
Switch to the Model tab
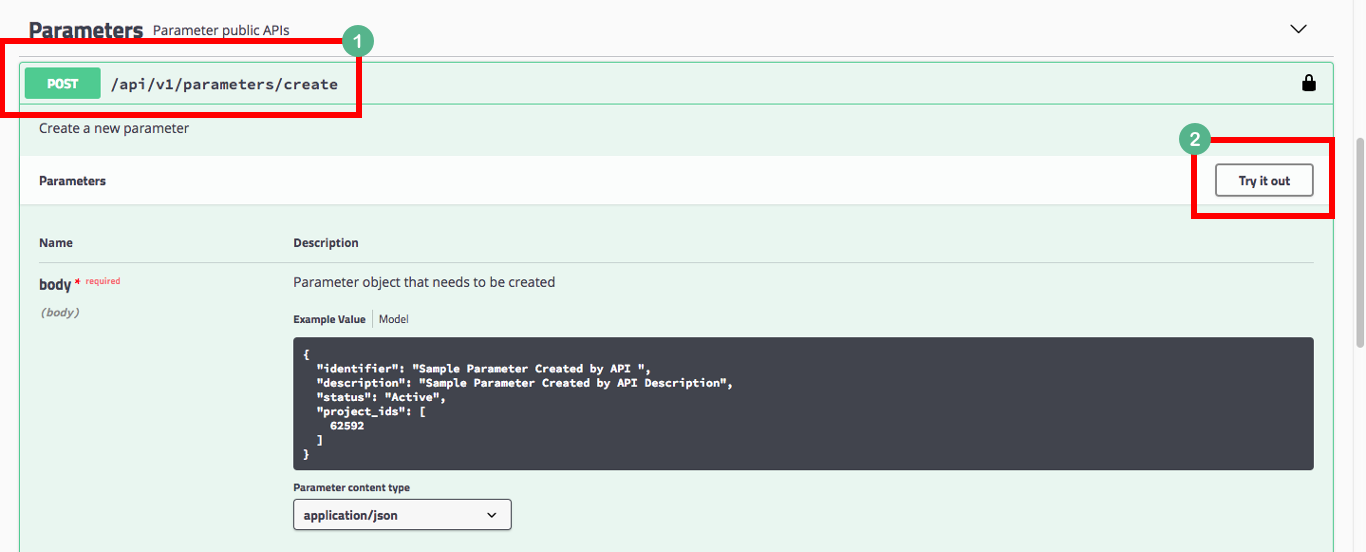393,319
